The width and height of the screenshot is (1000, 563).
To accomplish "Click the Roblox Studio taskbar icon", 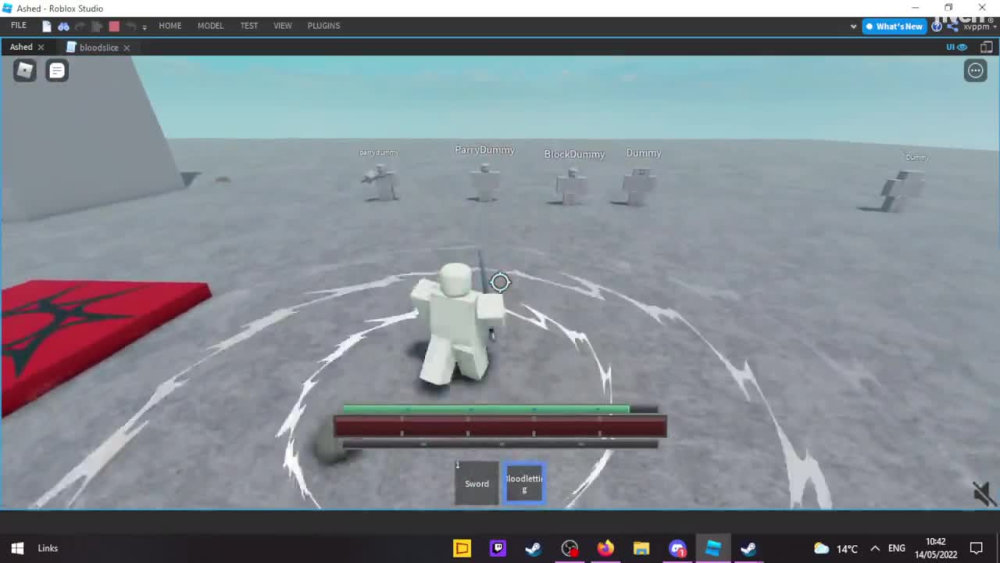I will (x=713, y=548).
